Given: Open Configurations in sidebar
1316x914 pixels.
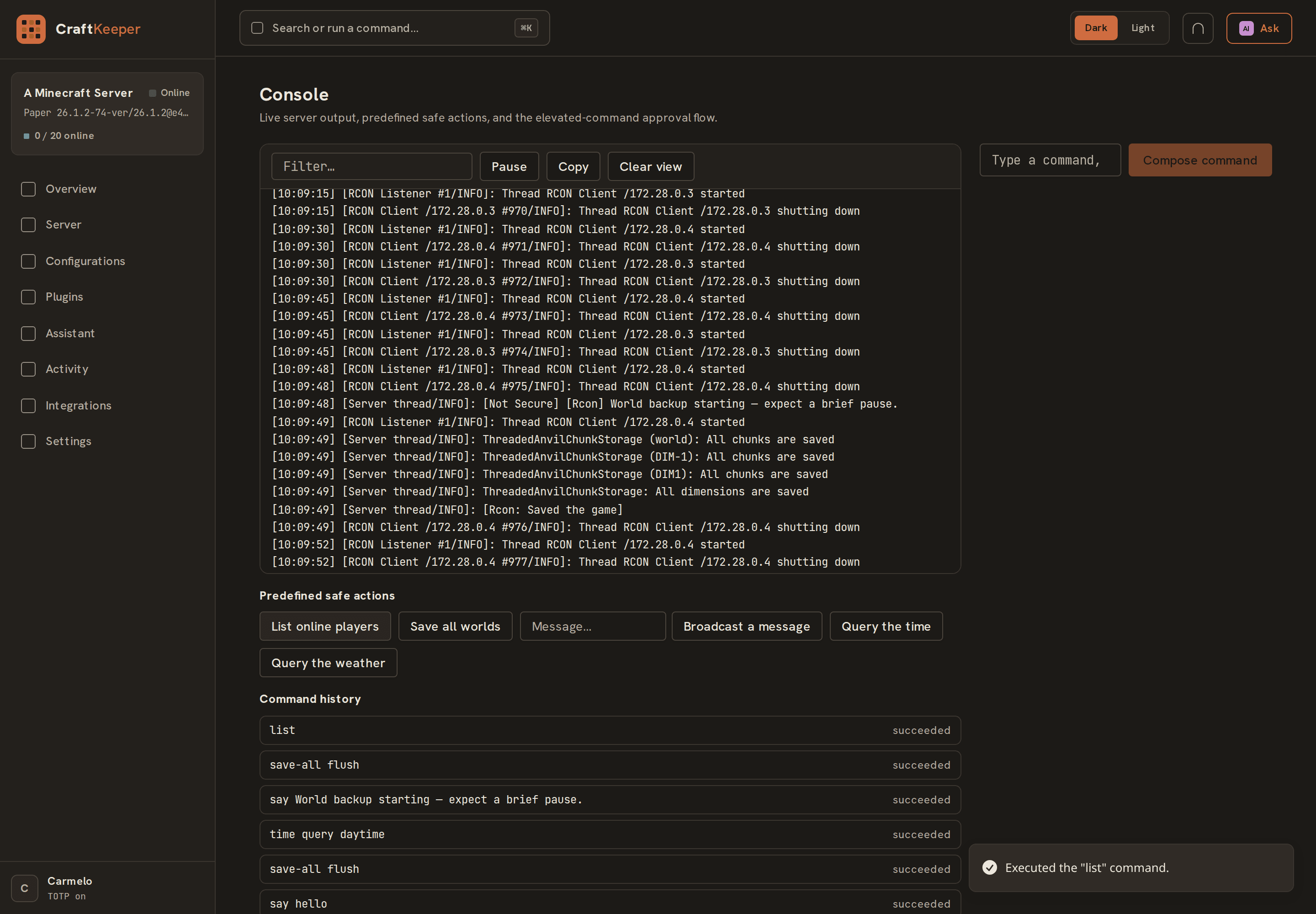Looking at the screenshot, I should 107,261.
